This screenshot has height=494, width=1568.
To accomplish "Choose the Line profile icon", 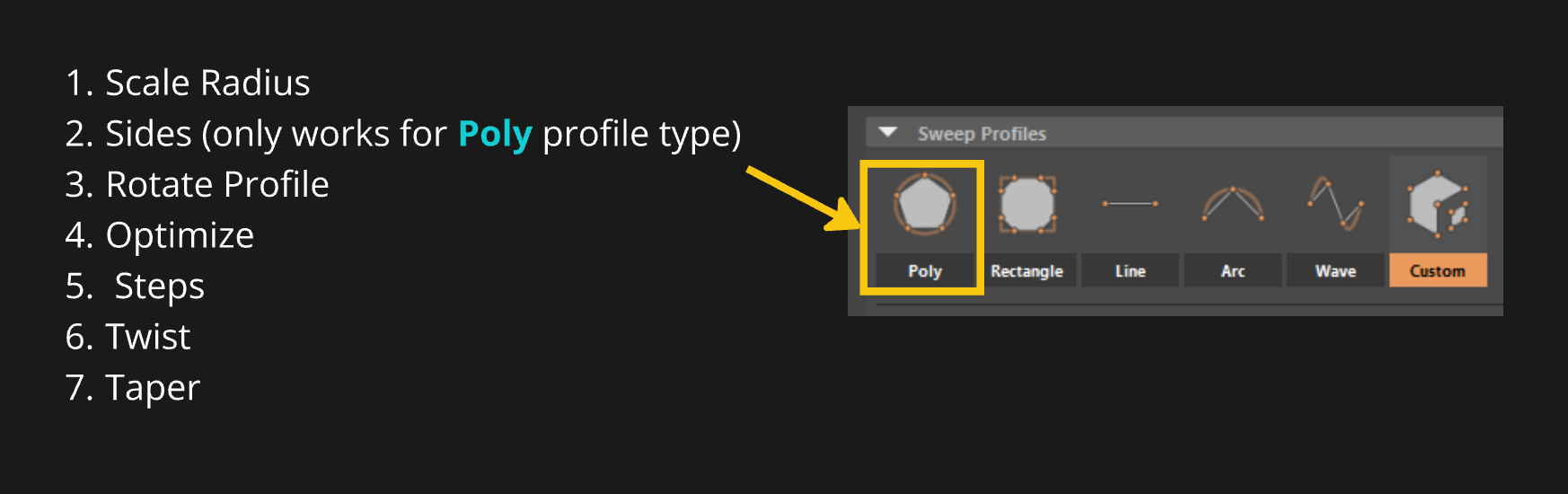I will (1130, 204).
